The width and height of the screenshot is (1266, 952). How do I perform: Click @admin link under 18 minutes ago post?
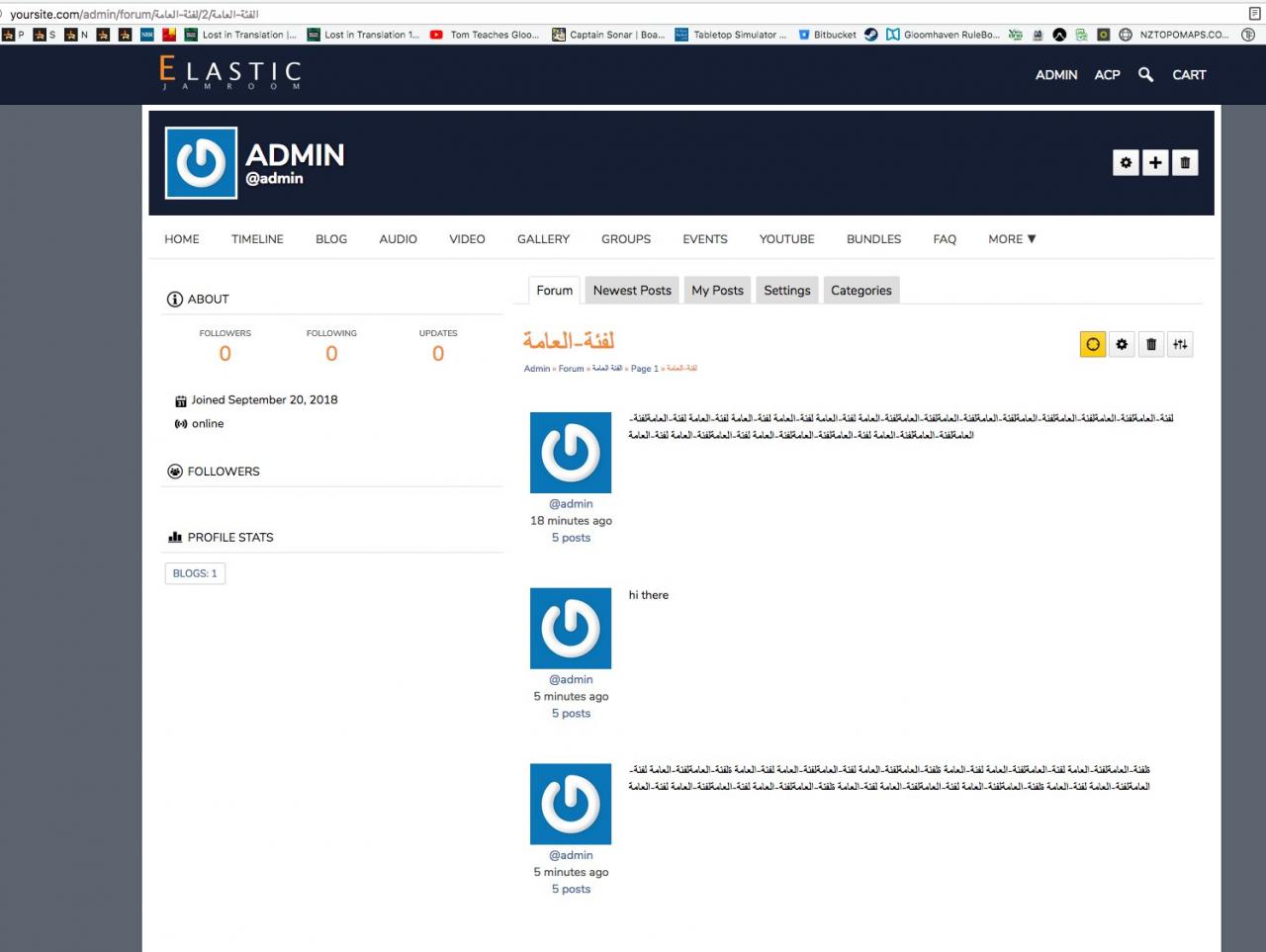[571, 504]
